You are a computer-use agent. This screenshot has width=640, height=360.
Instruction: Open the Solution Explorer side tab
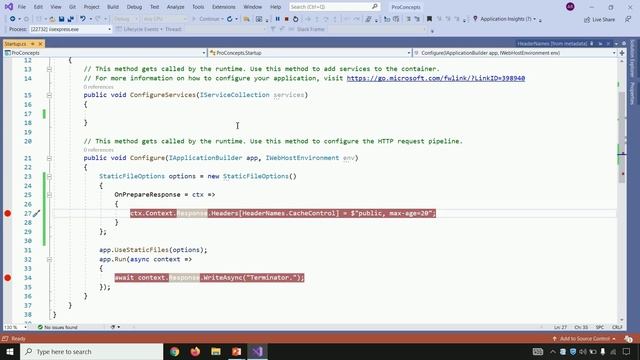tap(633, 58)
